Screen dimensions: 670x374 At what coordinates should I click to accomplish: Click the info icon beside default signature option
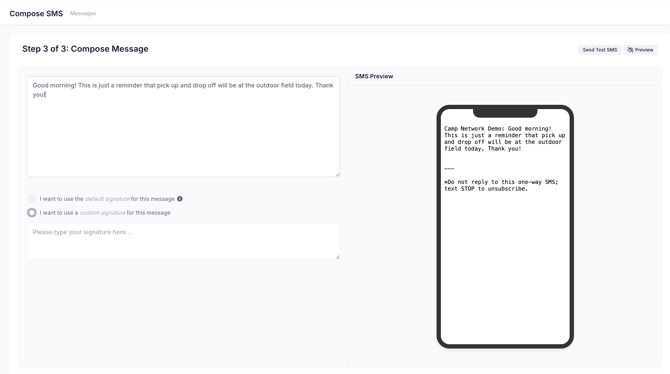click(x=180, y=199)
